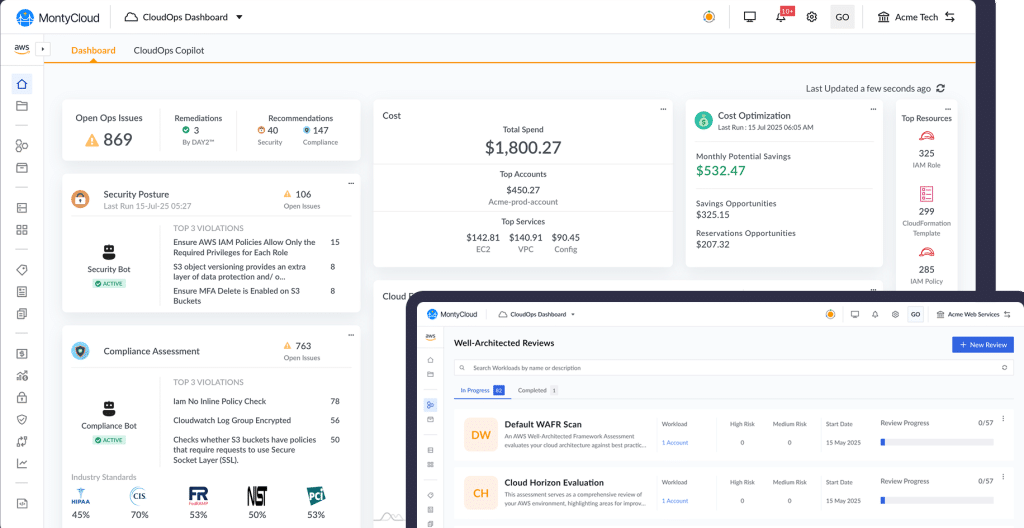Screen dimensions: 1024x528
Task: Expand the sidebar using arrow beside AWS logo
Action: [x=42, y=48]
